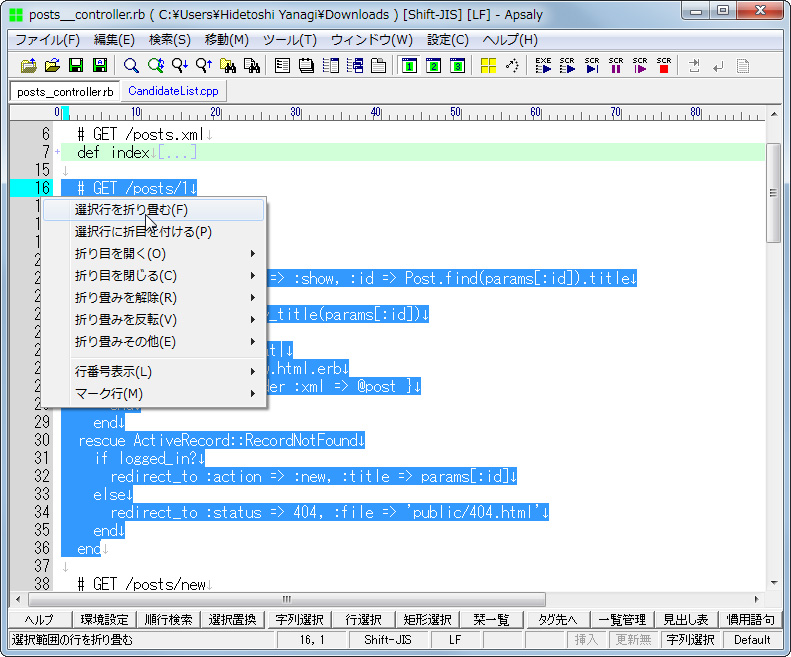Choose 選択行に折目を付ける(P) menu entry
The width and height of the screenshot is (791, 657).
point(153,232)
